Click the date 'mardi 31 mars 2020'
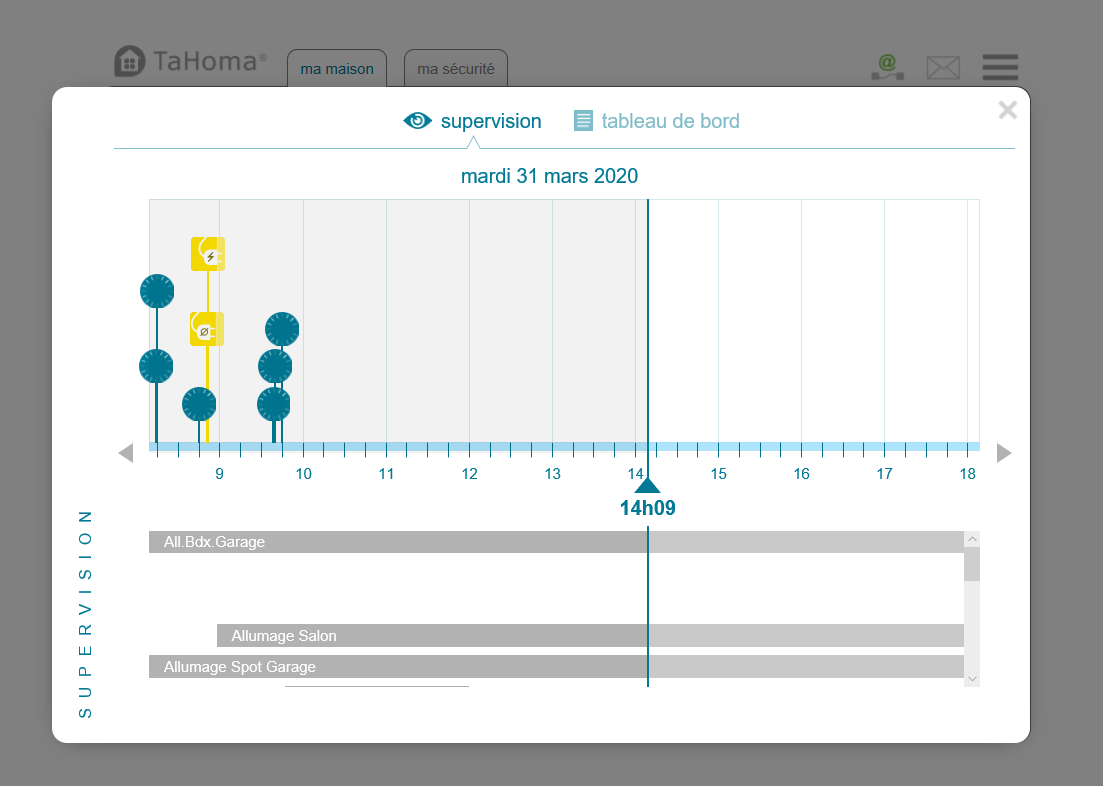Screen dimensions: 1103x786 coord(549,176)
